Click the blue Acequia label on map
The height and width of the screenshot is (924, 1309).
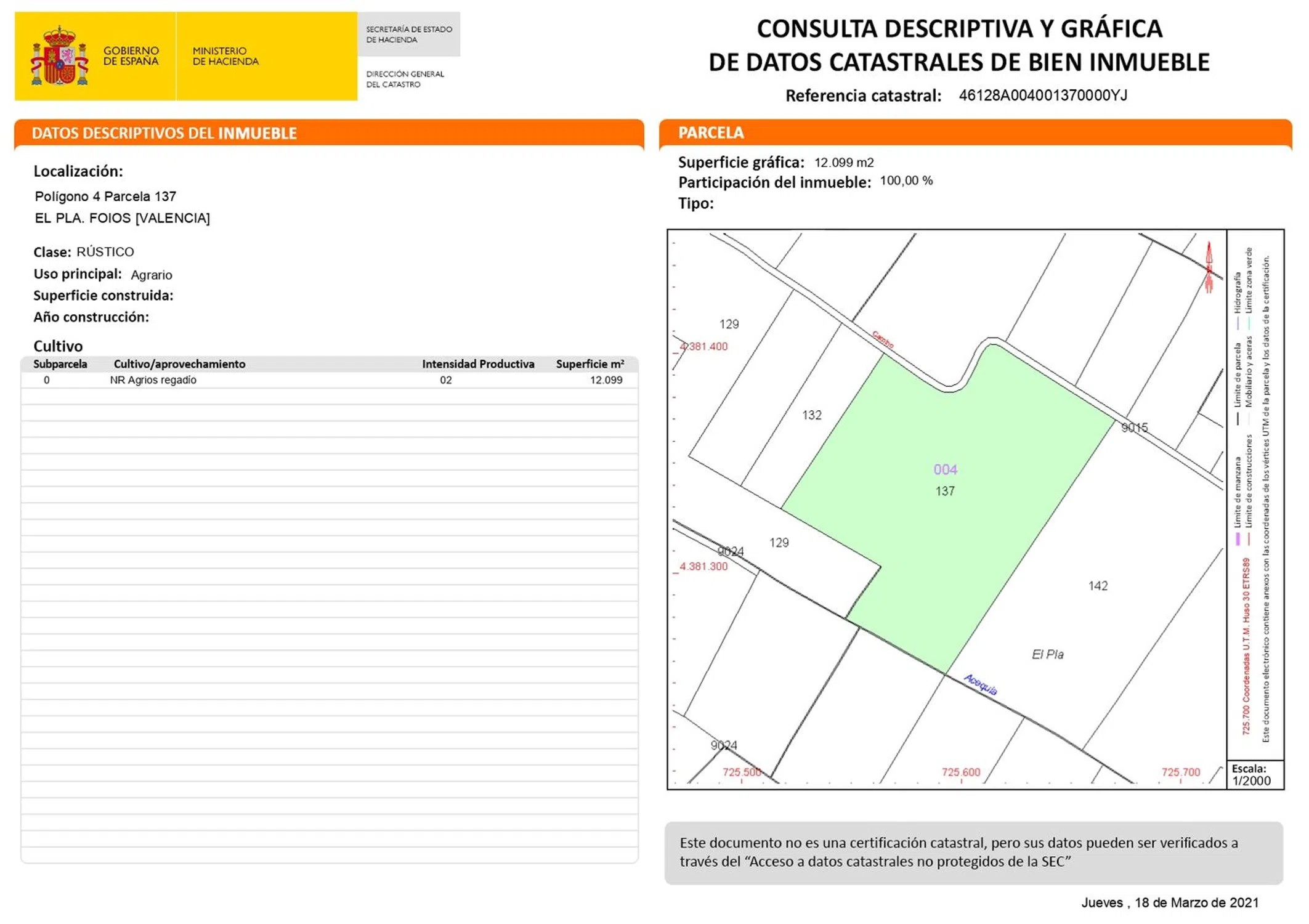pos(981,684)
